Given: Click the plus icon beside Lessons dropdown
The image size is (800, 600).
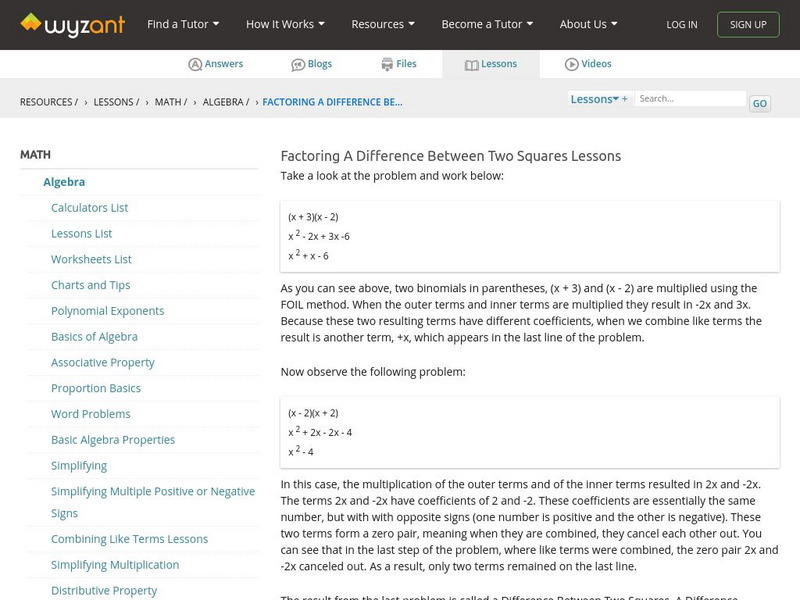Looking at the screenshot, I should click(625, 99).
